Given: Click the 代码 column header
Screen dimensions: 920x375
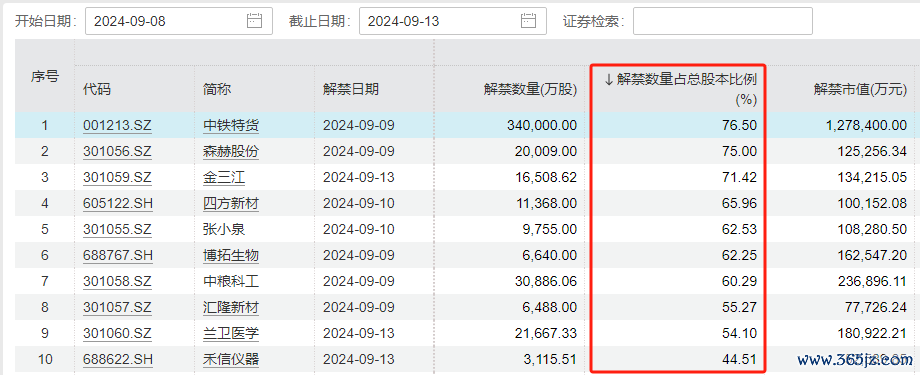Looking at the screenshot, I should 97,89.
